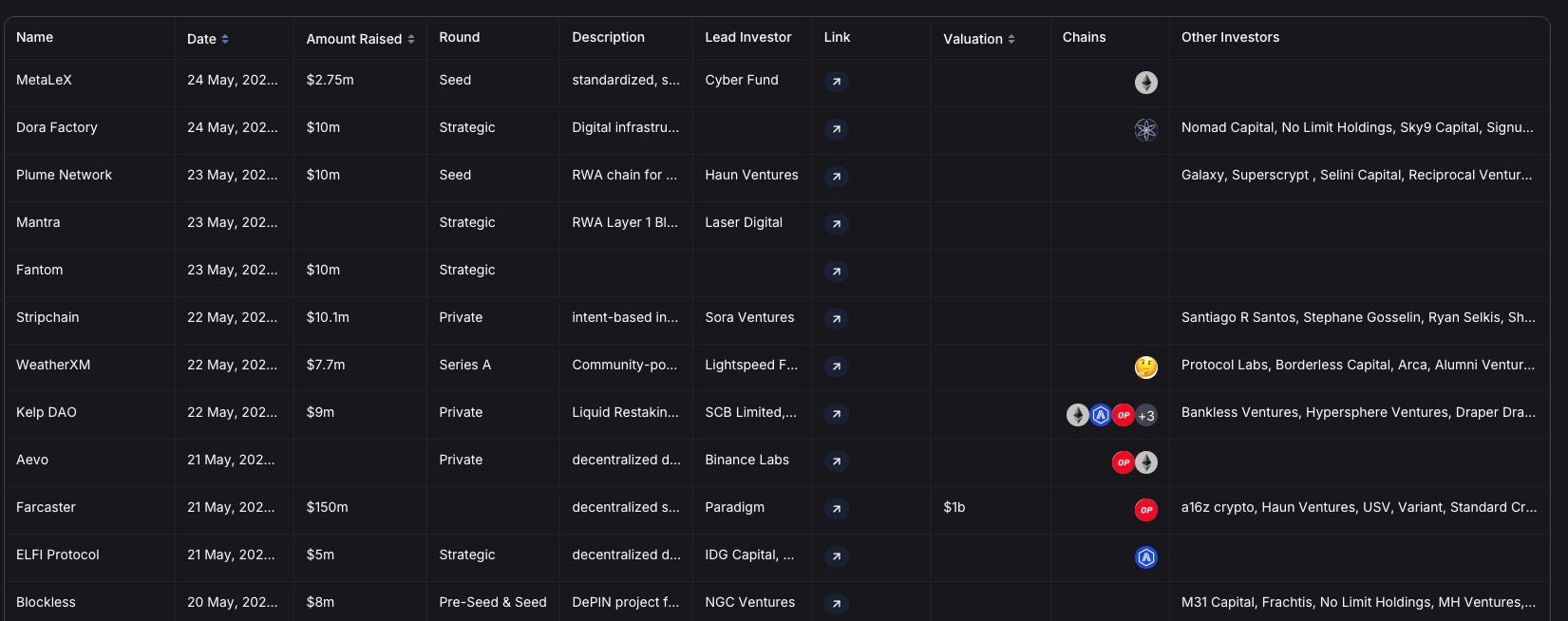The height and width of the screenshot is (621, 1568).
Task: Open the external link for Kelp DAO
Action: click(x=836, y=414)
